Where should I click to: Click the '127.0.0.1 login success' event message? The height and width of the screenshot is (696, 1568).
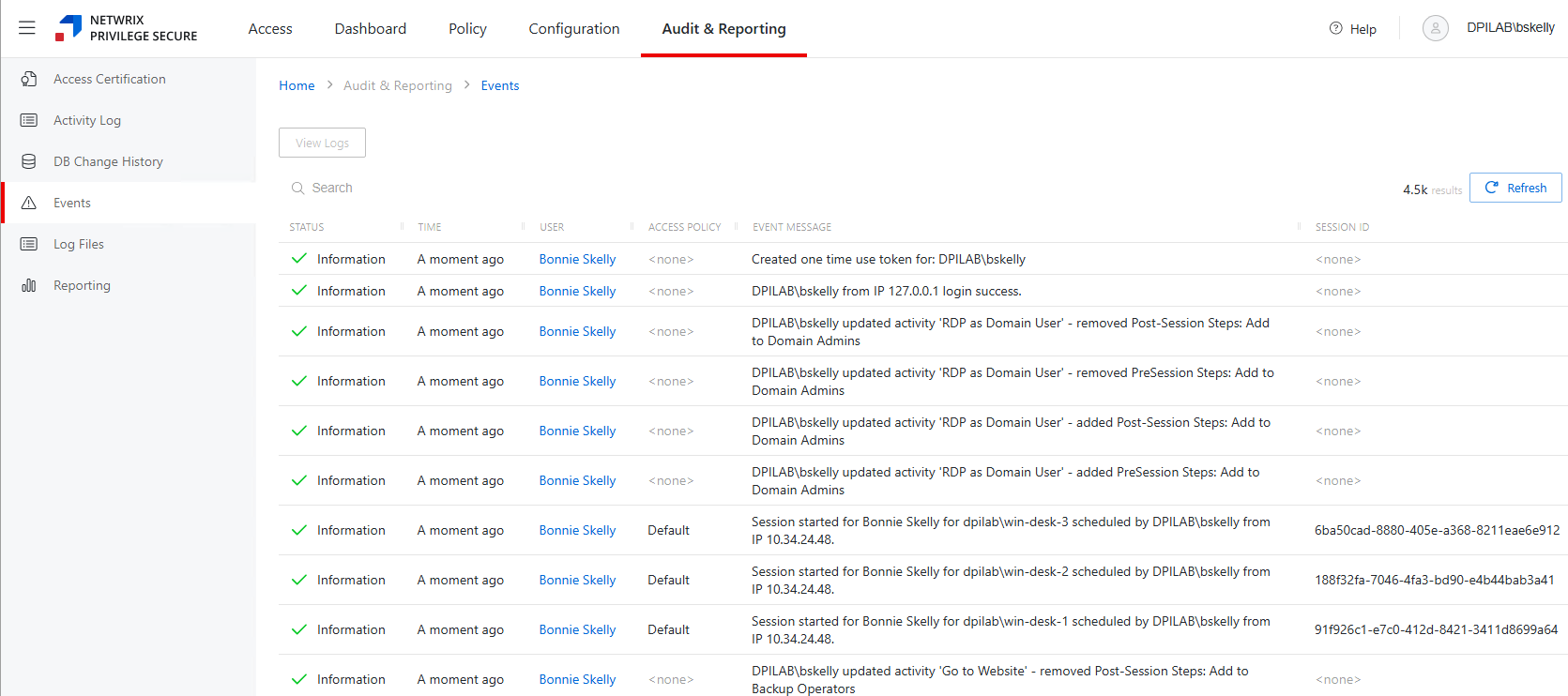[887, 291]
